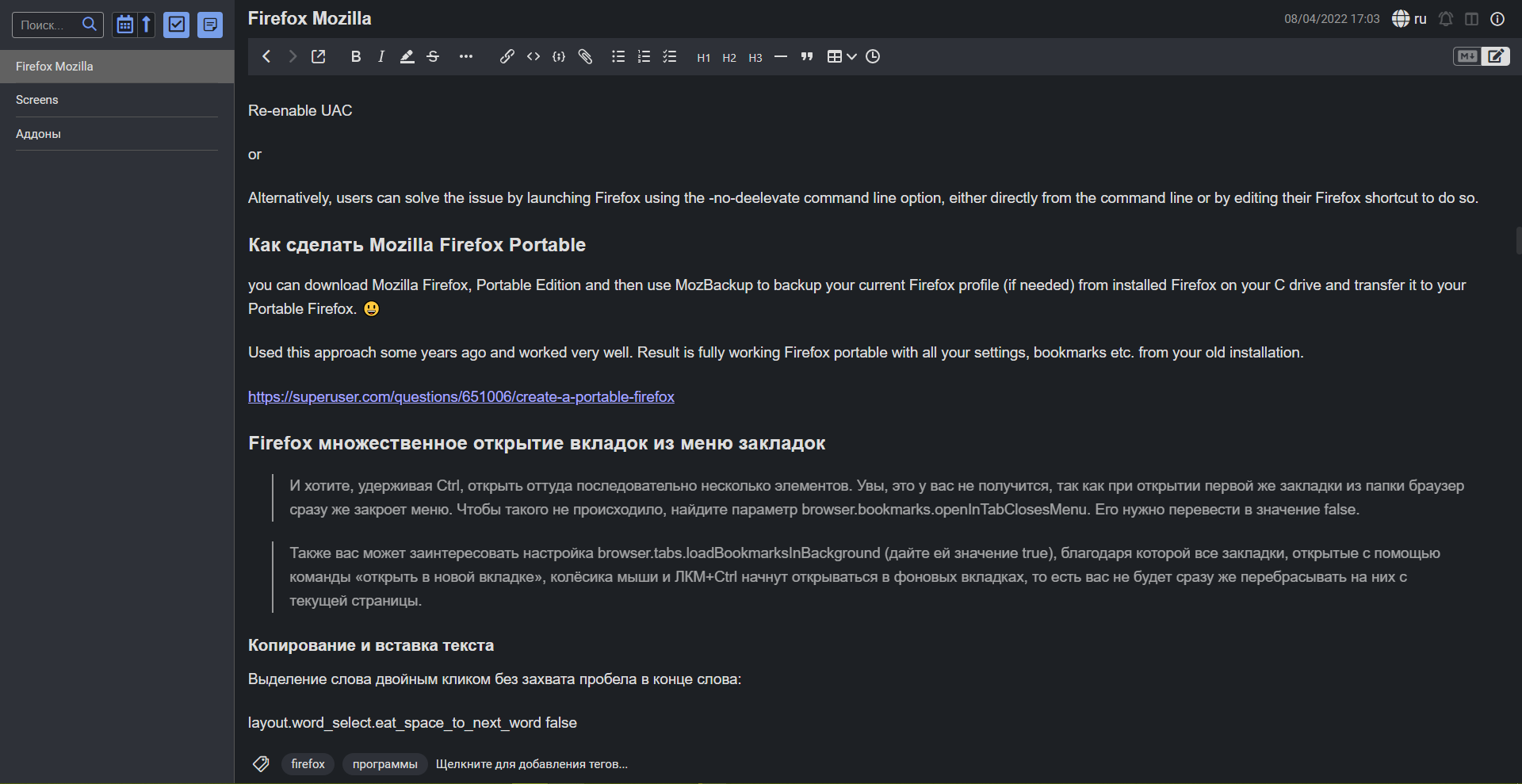Switch to Markdown editor mode
This screenshot has width=1522, height=784.
[x=1467, y=56]
